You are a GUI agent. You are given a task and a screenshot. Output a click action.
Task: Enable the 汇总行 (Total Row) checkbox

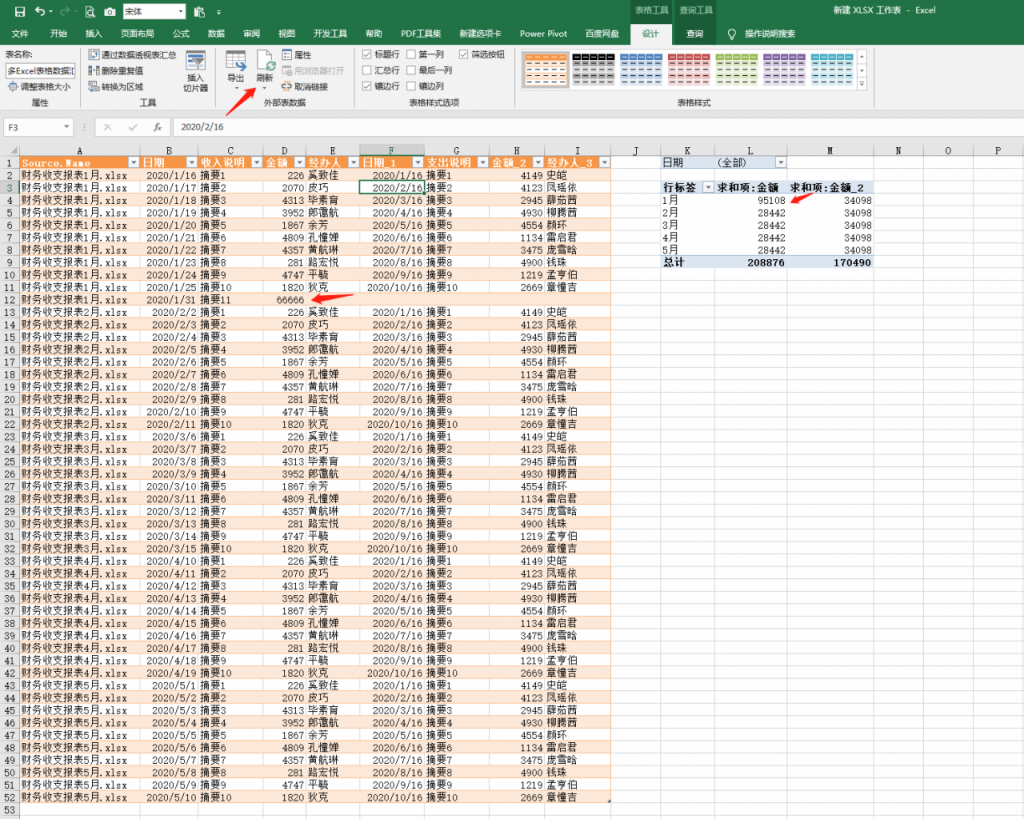[x=367, y=71]
